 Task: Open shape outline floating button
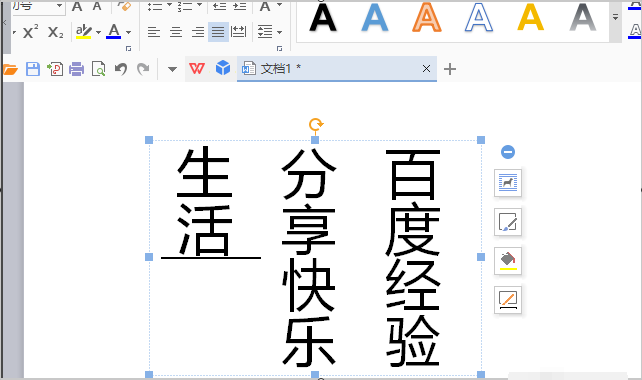click(508, 300)
